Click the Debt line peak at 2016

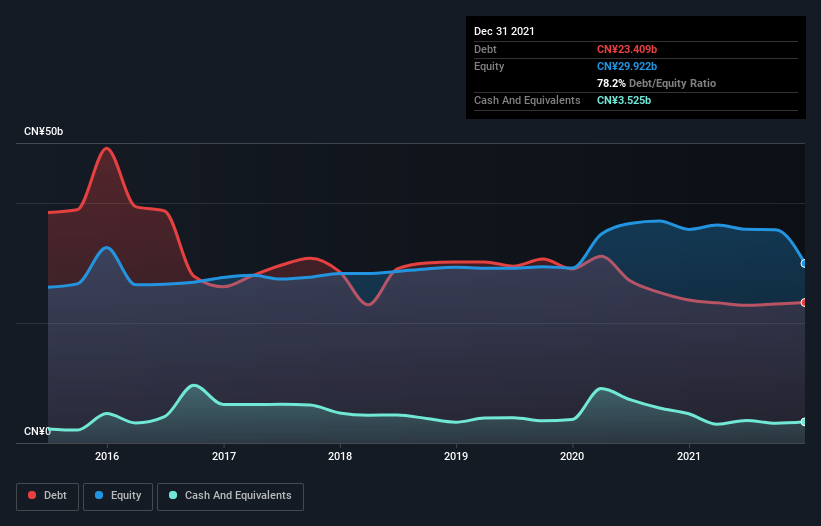click(106, 149)
